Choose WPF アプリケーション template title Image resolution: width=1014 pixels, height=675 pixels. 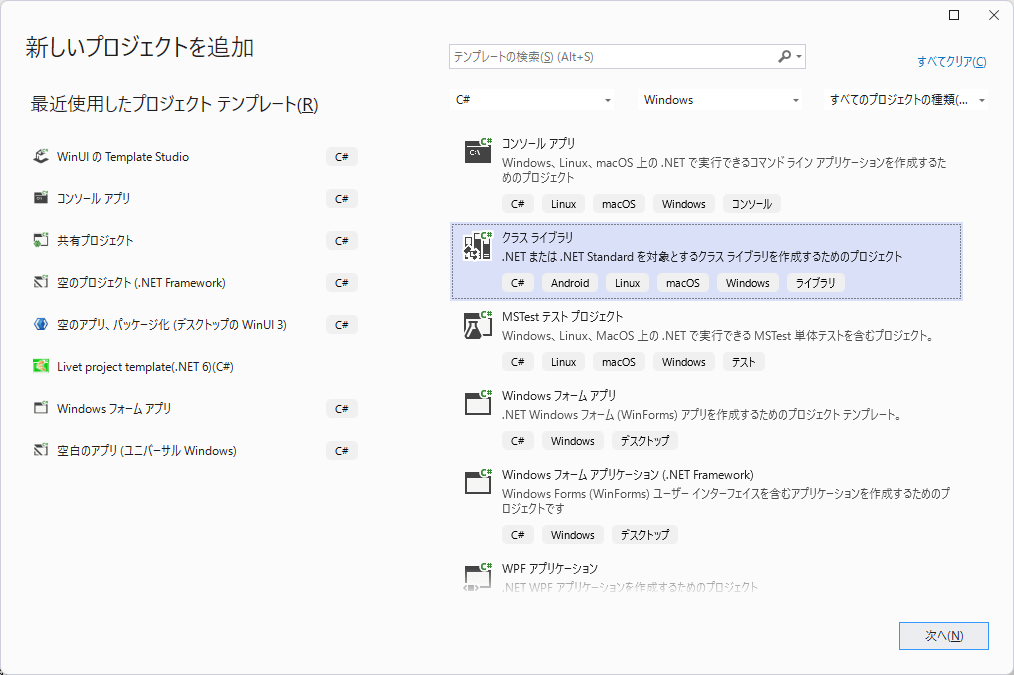tap(550, 568)
